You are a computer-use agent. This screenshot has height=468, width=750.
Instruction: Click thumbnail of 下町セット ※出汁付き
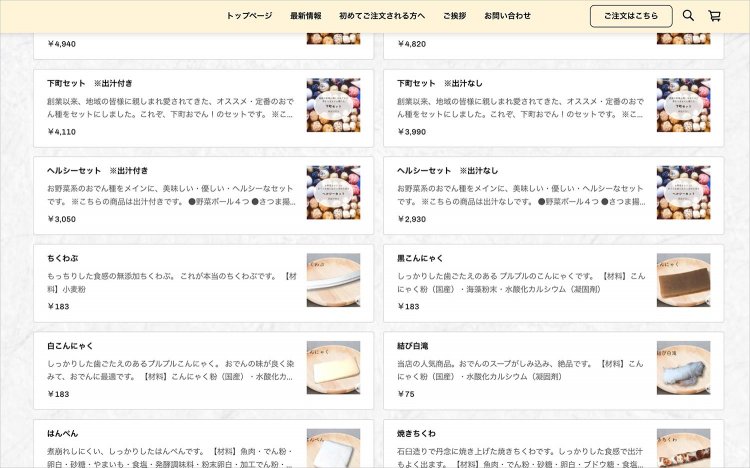pyautogui.click(x=333, y=105)
